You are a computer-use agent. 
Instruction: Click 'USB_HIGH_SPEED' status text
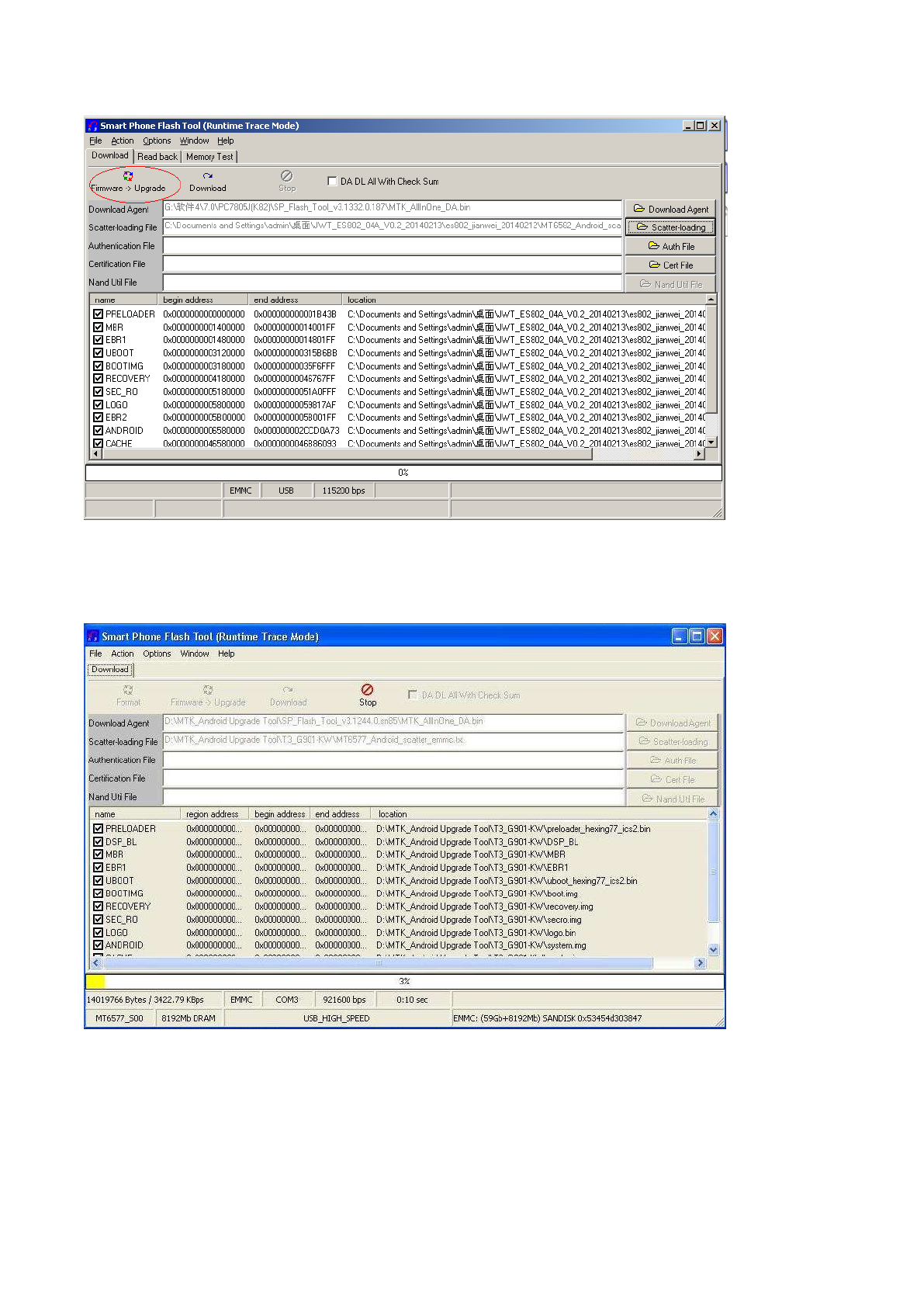(x=337, y=1018)
